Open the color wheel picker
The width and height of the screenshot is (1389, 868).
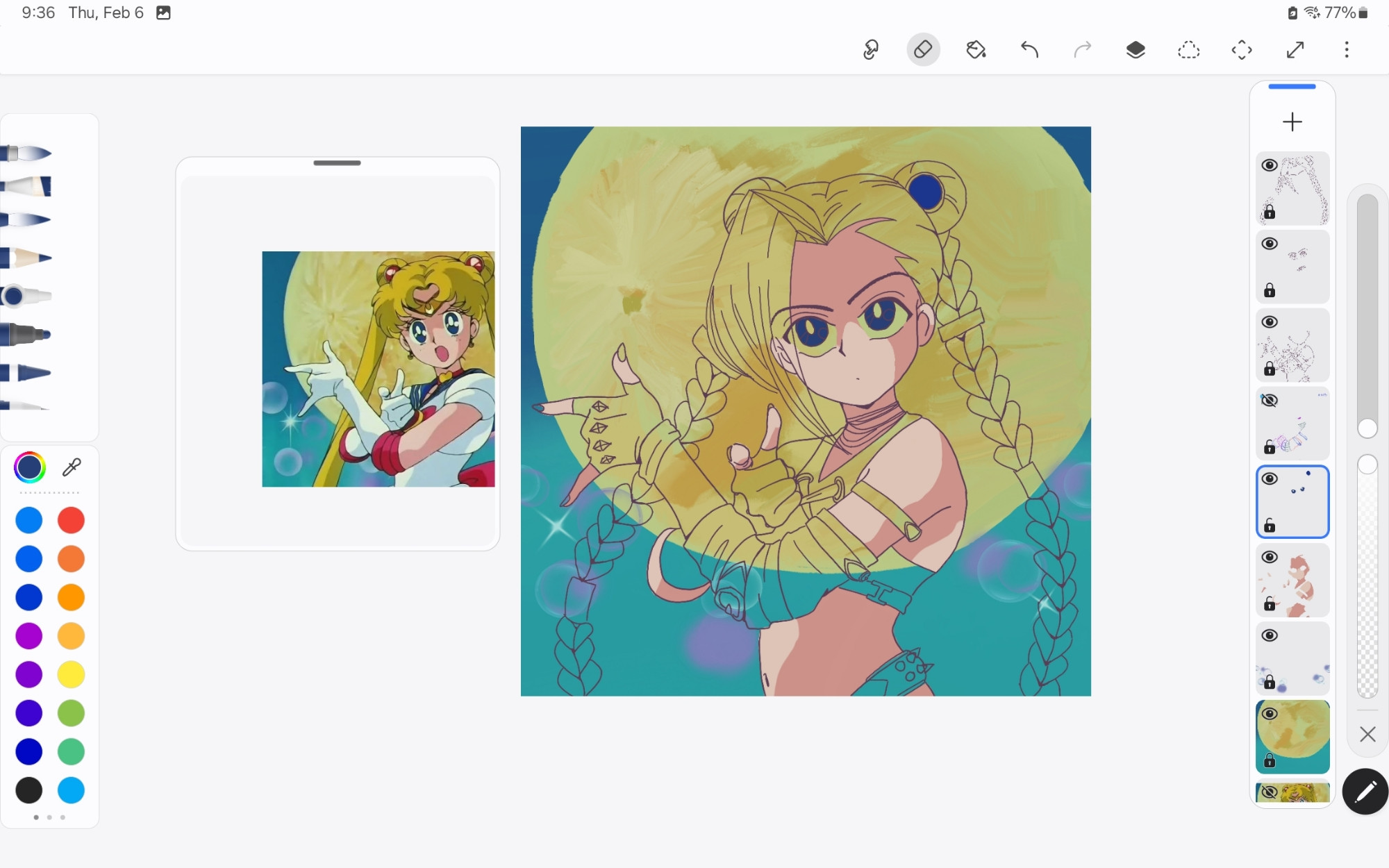[x=29, y=468]
